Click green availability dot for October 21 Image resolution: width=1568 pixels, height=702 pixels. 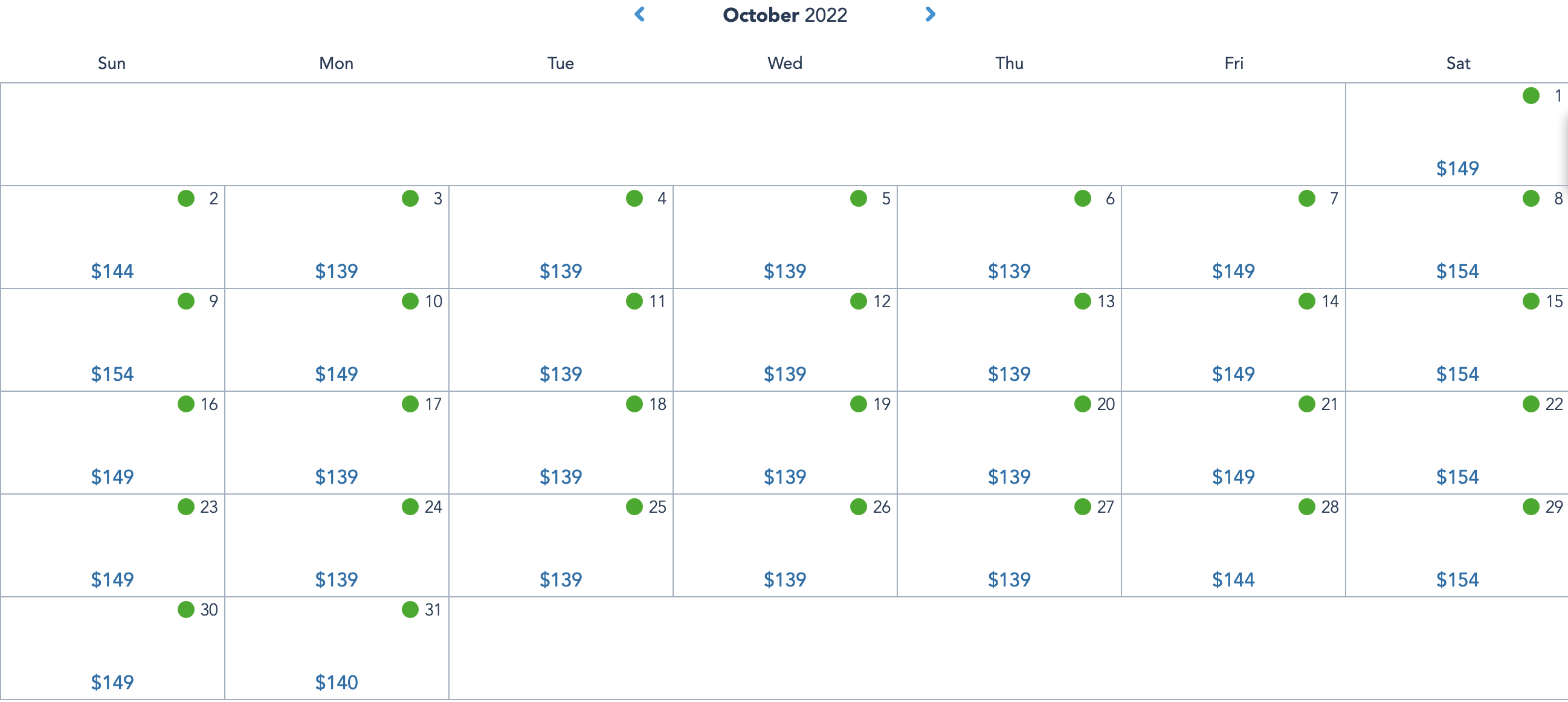pyautogui.click(x=1306, y=404)
